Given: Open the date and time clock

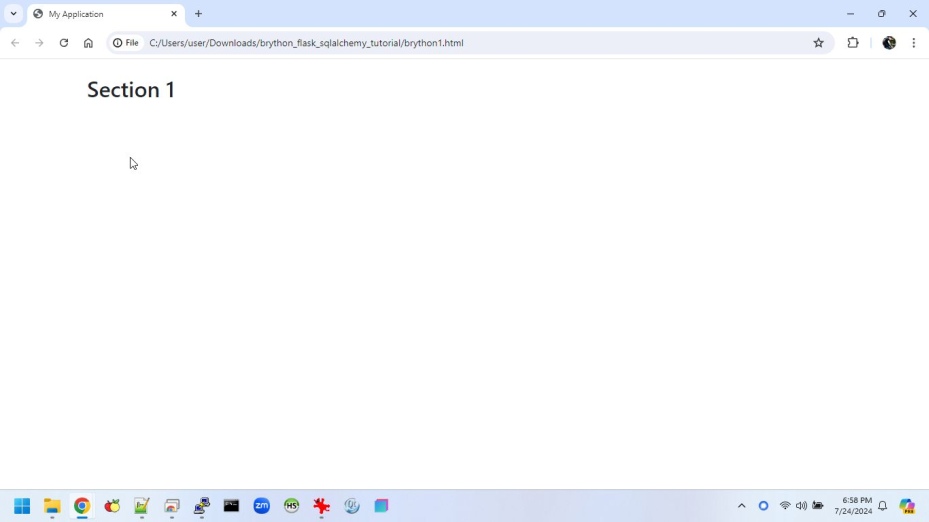Looking at the screenshot, I should [853, 506].
